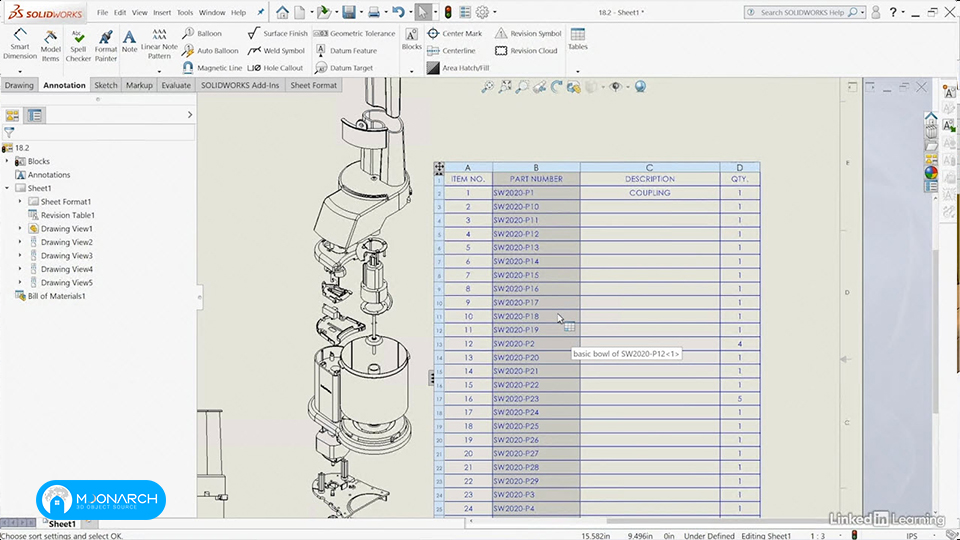Insert a Weld Symbol
Image resolution: width=960 pixels, height=540 pixels.
[x=276, y=51]
